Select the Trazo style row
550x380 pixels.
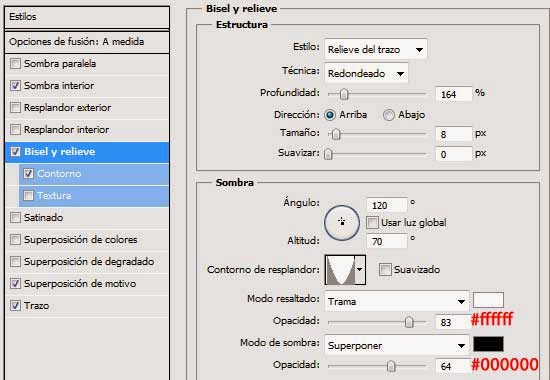point(87,306)
